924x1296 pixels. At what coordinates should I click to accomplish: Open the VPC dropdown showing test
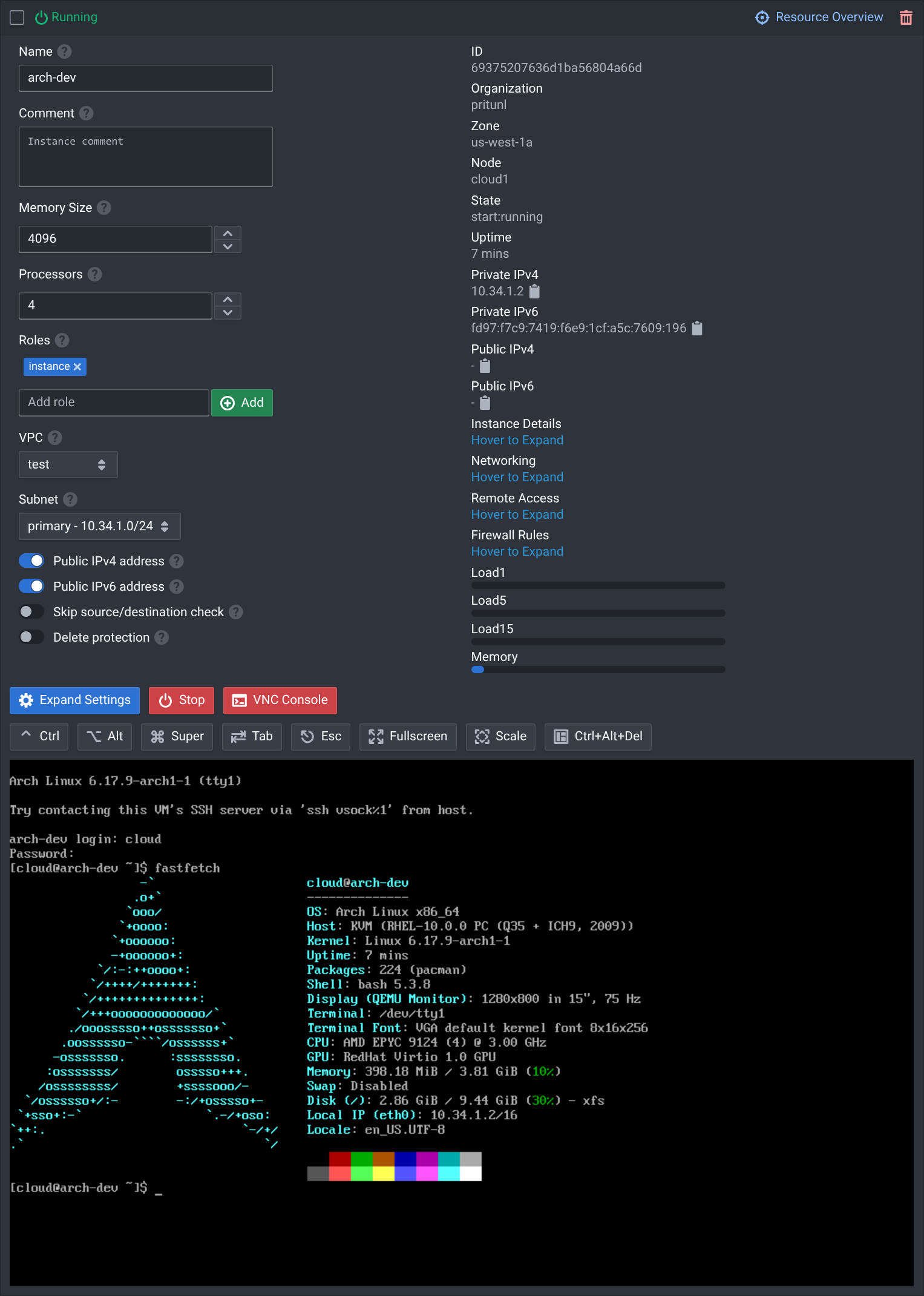68,465
